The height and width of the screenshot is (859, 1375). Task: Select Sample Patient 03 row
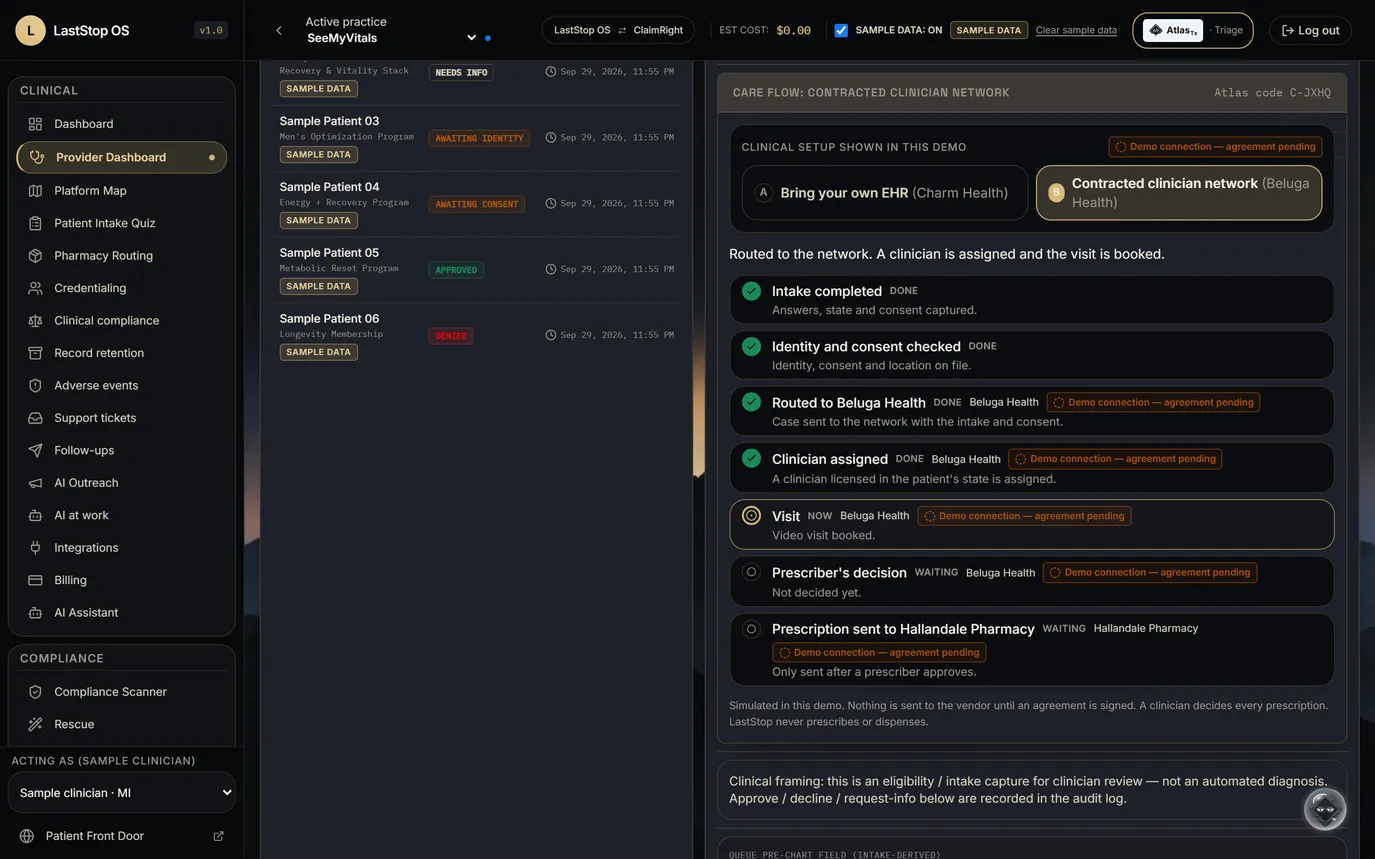477,138
